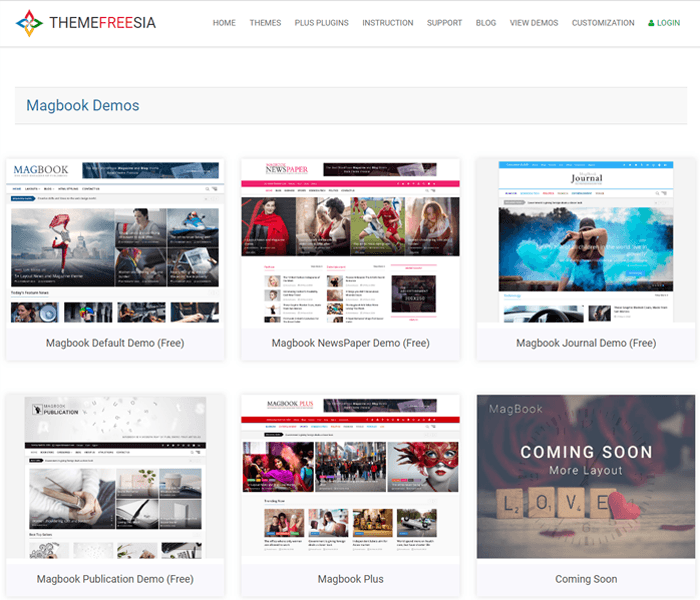Open the Magbook Default demo thumbnail

115,243
